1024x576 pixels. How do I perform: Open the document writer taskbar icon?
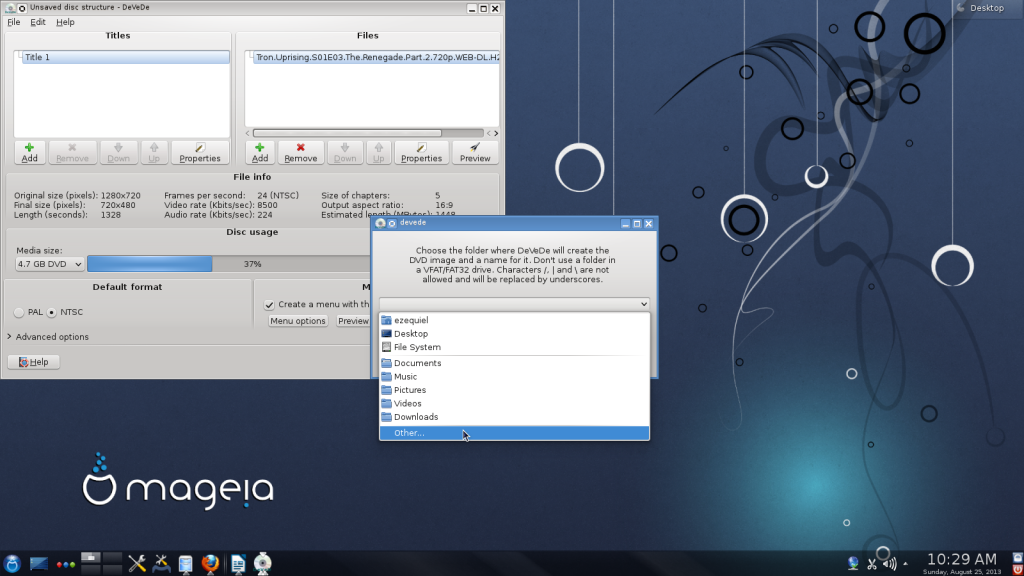point(238,564)
